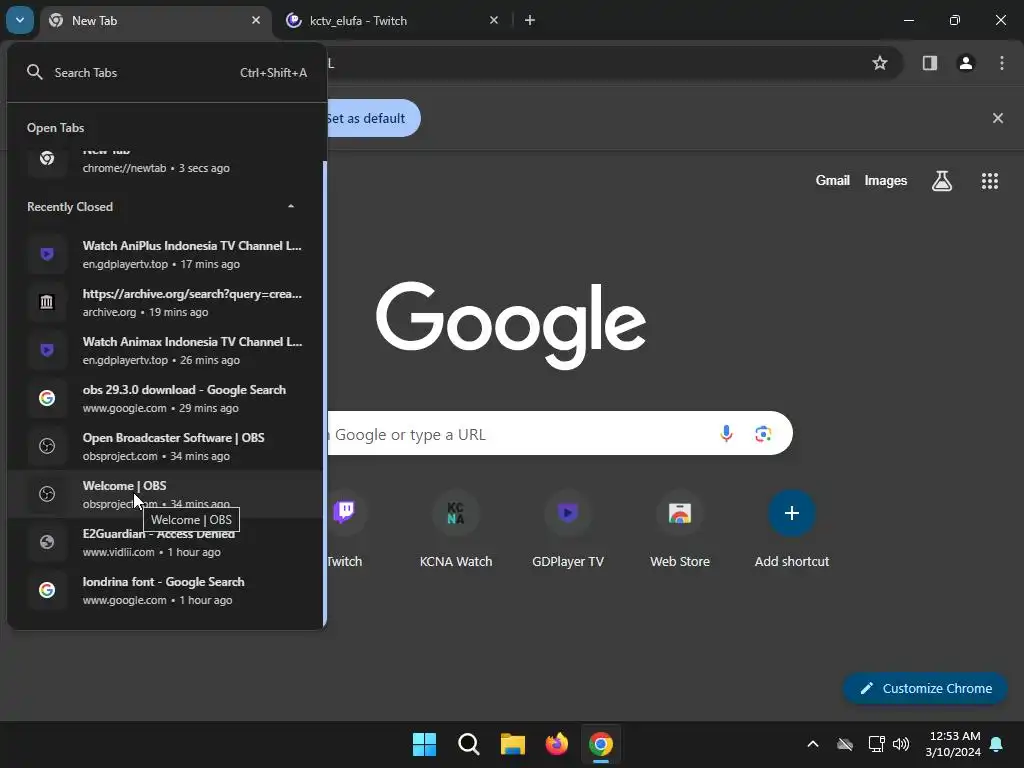Collapse the Recently Closed section
Screen dimensions: 1024x768
coord(291,206)
